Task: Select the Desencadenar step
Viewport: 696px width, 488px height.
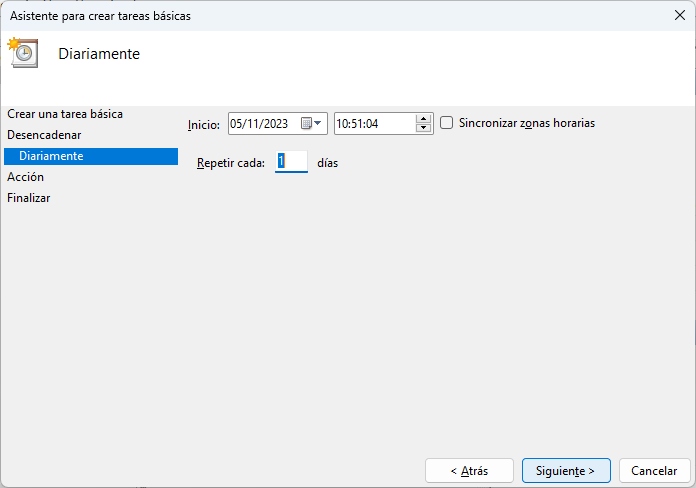Action: pos(44,135)
